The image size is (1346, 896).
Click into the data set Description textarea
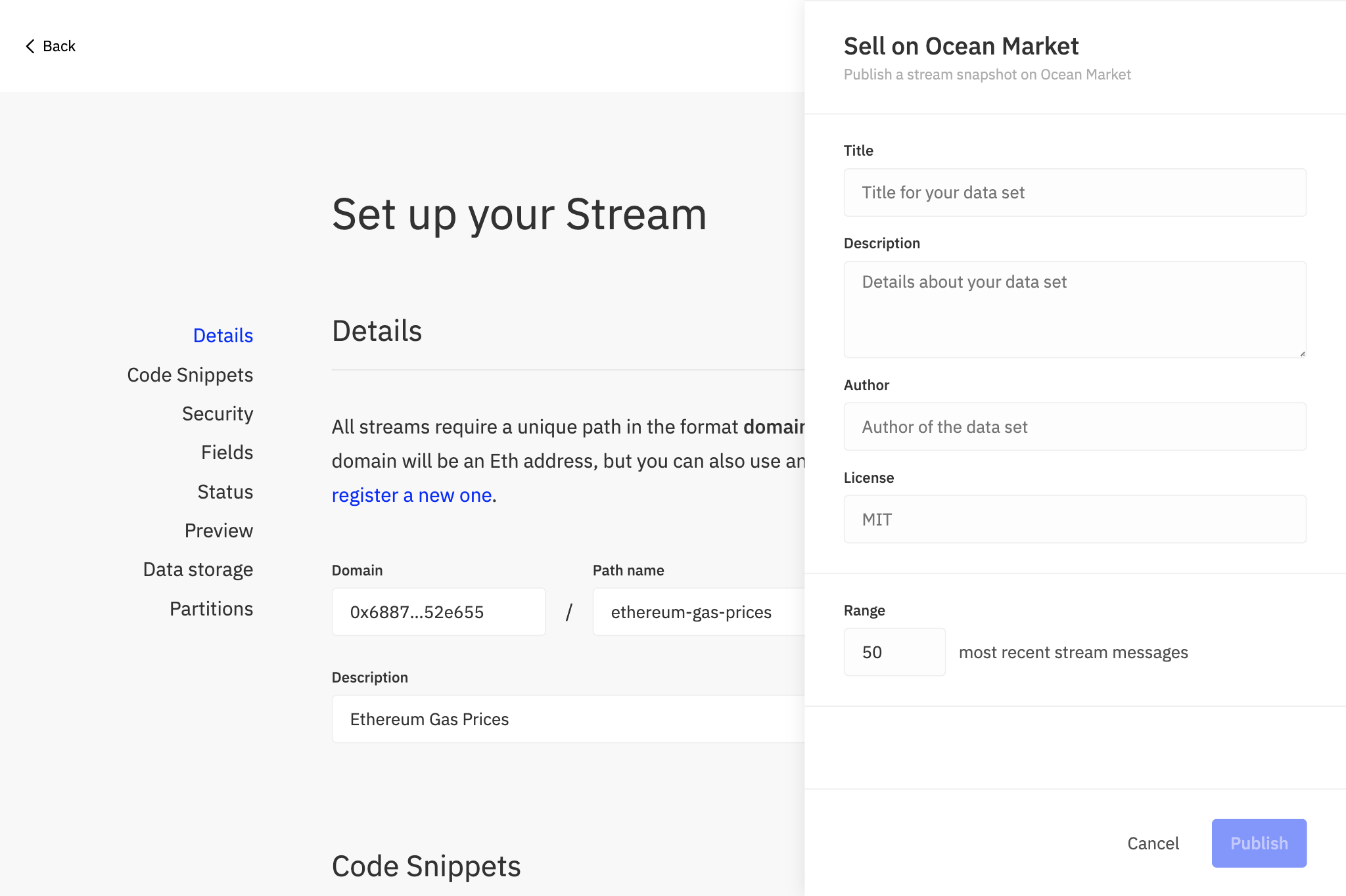click(1075, 309)
